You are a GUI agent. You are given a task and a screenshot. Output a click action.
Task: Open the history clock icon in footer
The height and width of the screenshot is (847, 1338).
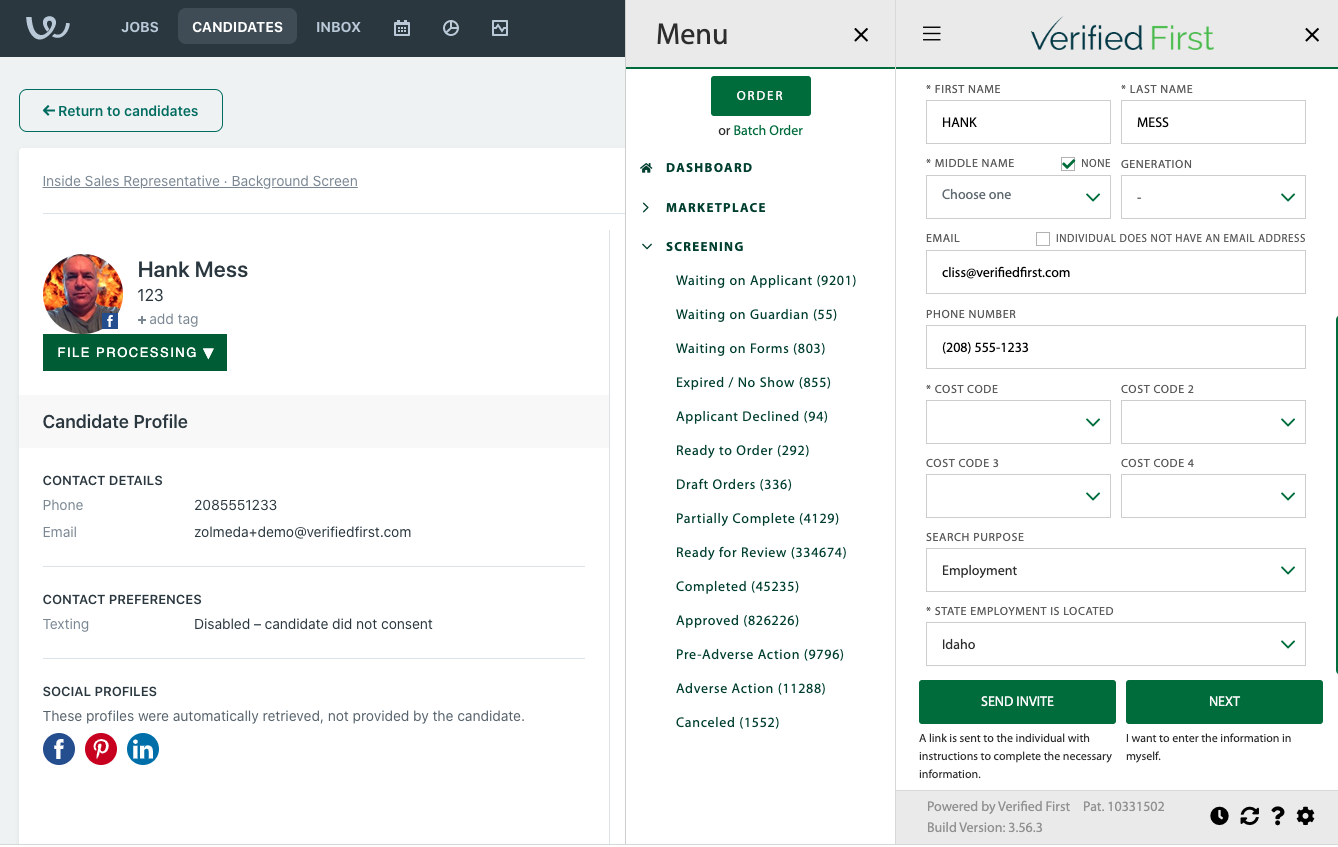[1219, 816]
